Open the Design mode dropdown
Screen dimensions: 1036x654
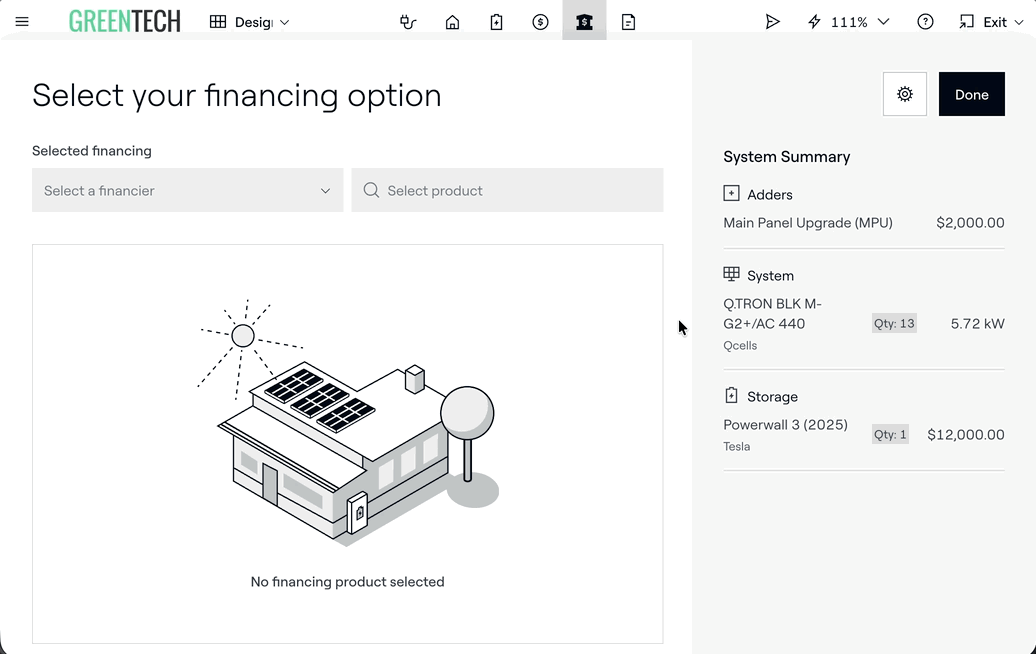[x=250, y=22]
